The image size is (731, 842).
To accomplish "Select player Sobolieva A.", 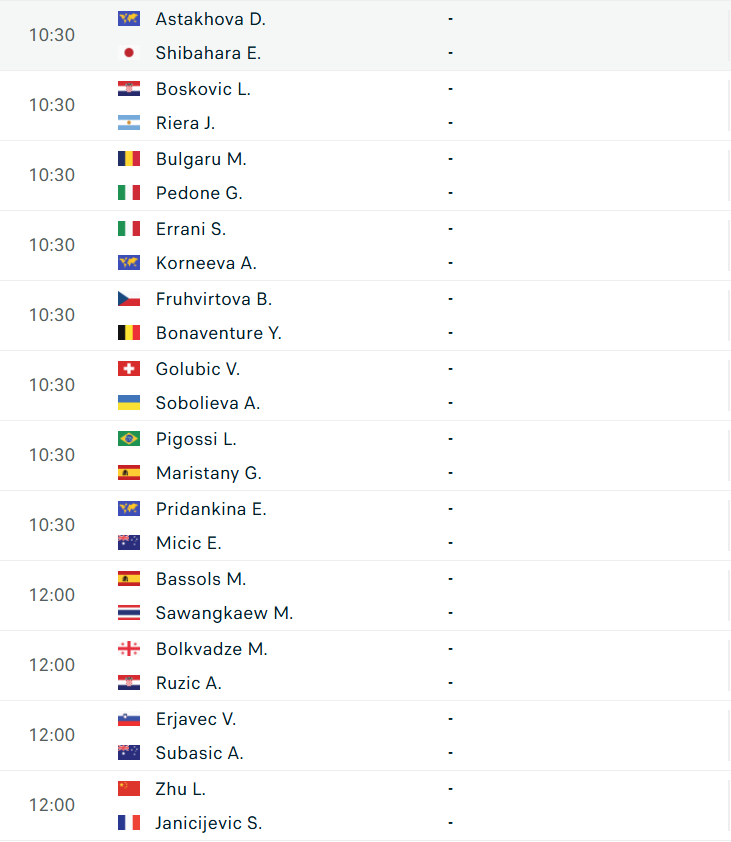I will 207,403.
